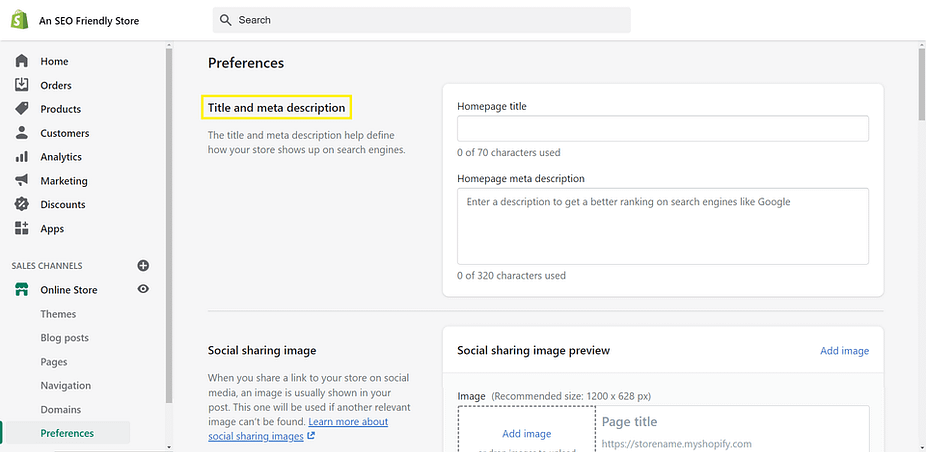Open Themes under Online Store
The height and width of the screenshot is (452, 926).
pyautogui.click(x=58, y=314)
